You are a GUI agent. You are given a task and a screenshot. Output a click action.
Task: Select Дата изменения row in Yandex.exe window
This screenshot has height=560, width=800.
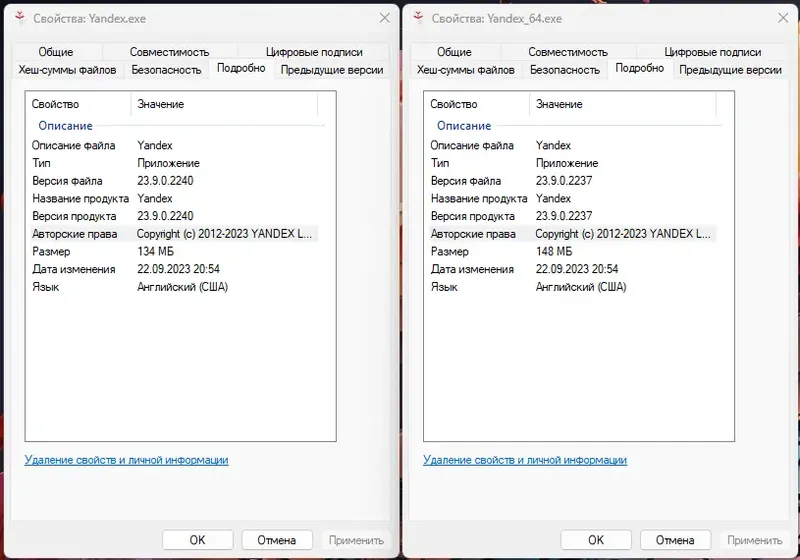173,269
